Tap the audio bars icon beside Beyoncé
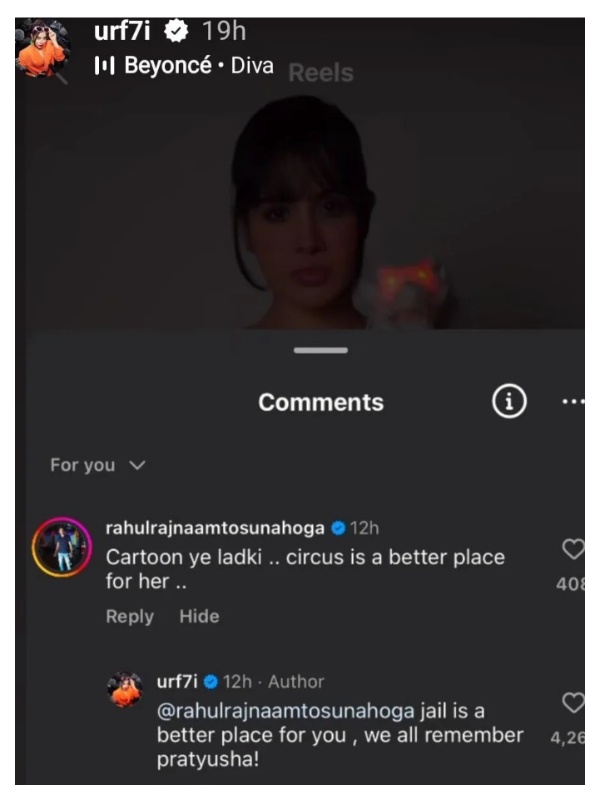600x800 pixels. 104,66
